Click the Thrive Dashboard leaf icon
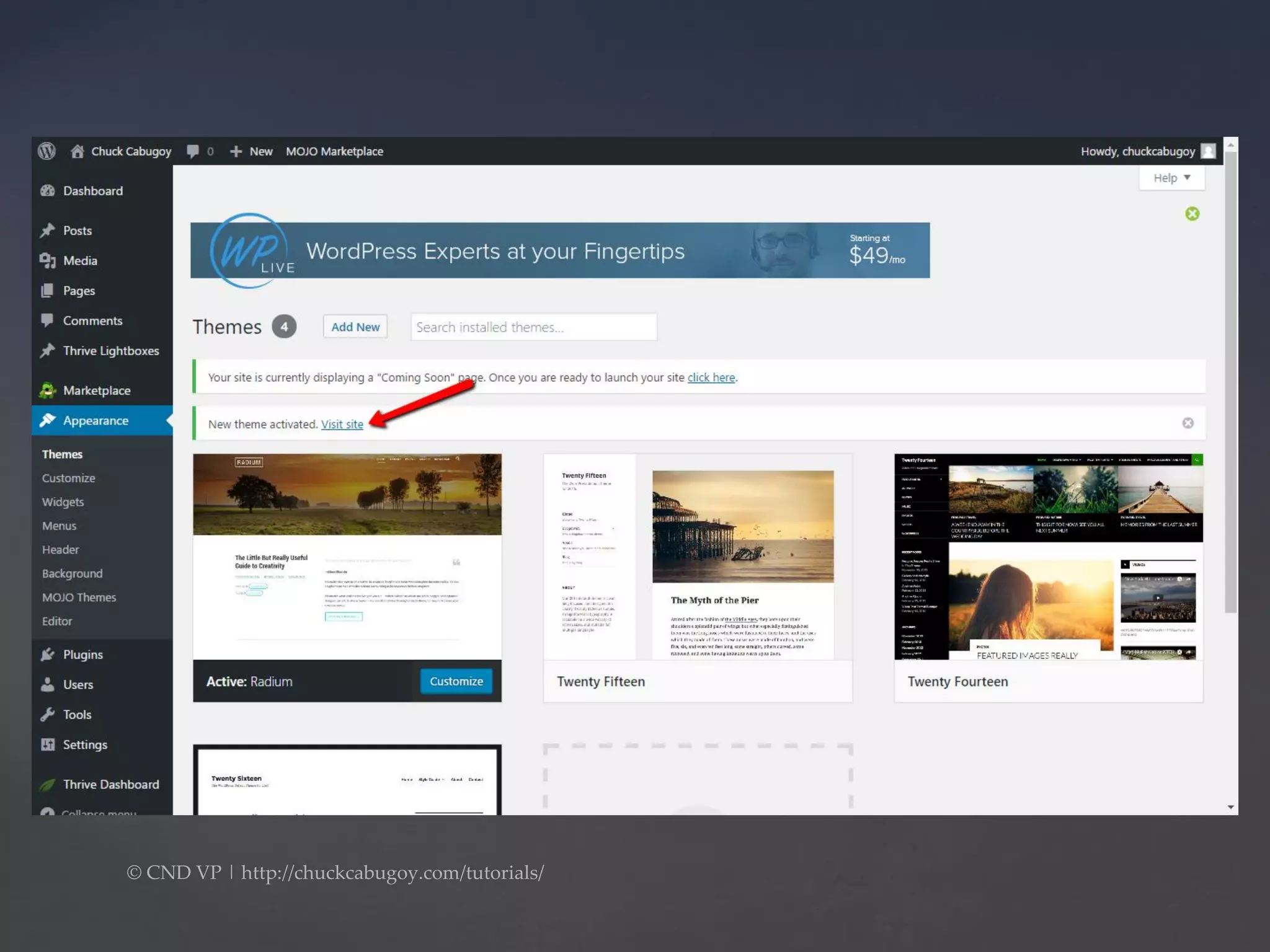Viewport: 1270px width, 952px height. (x=48, y=784)
